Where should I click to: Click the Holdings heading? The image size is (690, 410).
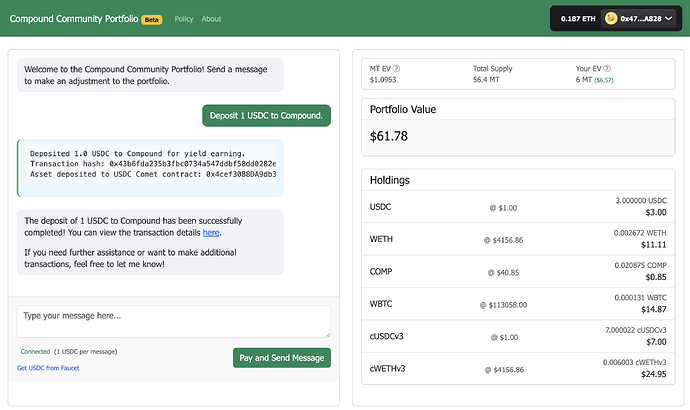[x=389, y=180]
